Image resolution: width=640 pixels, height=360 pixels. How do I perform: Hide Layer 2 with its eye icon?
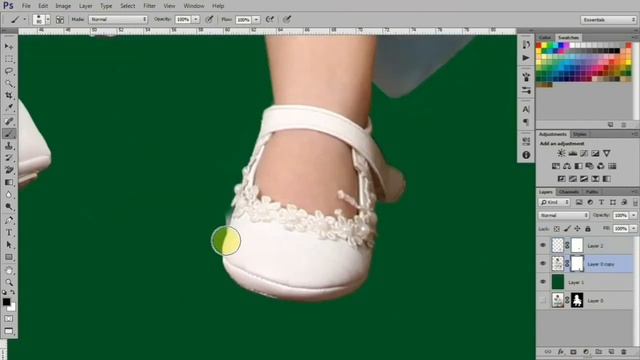click(543, 245)
